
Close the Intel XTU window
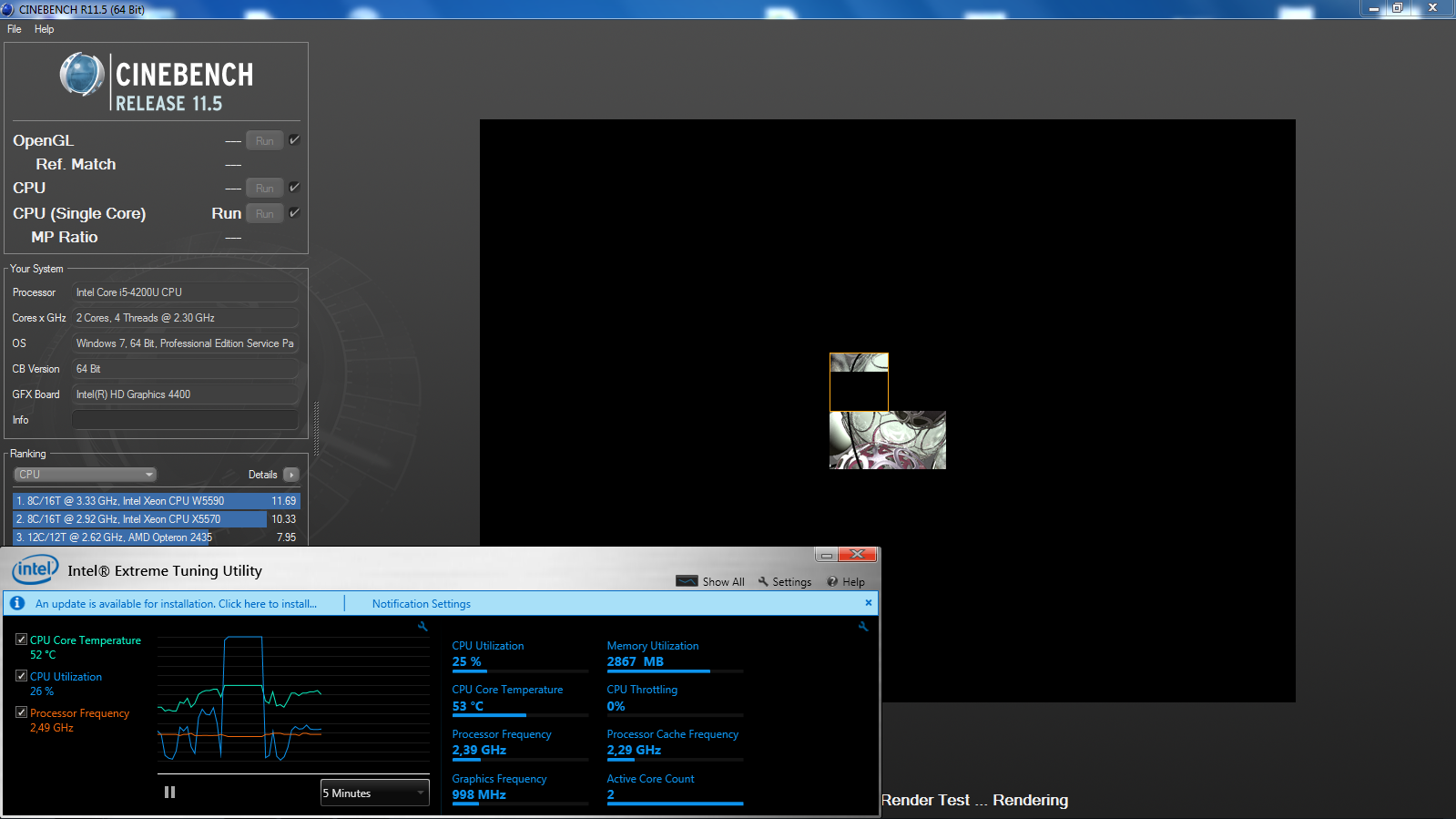[x=858, y=555]
